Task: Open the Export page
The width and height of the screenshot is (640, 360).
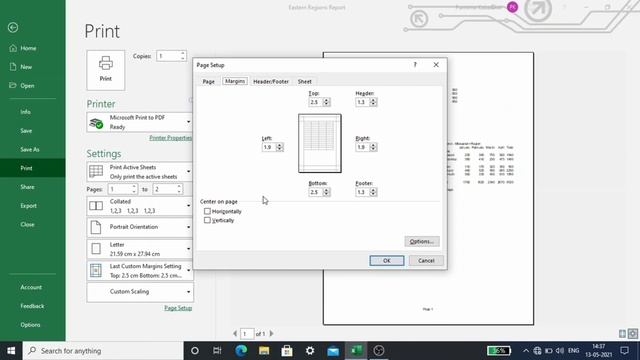Action: click(x=28, y=206)
